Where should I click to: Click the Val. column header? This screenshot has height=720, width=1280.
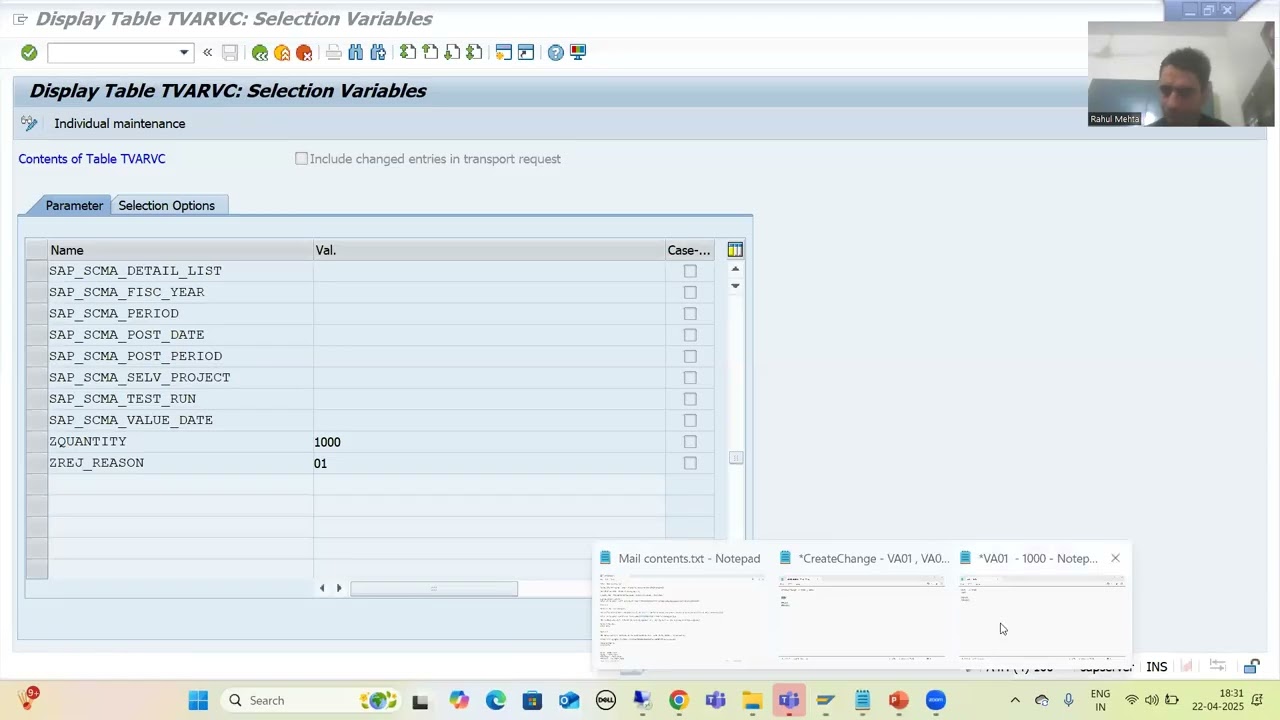click(x=489, y=250)
